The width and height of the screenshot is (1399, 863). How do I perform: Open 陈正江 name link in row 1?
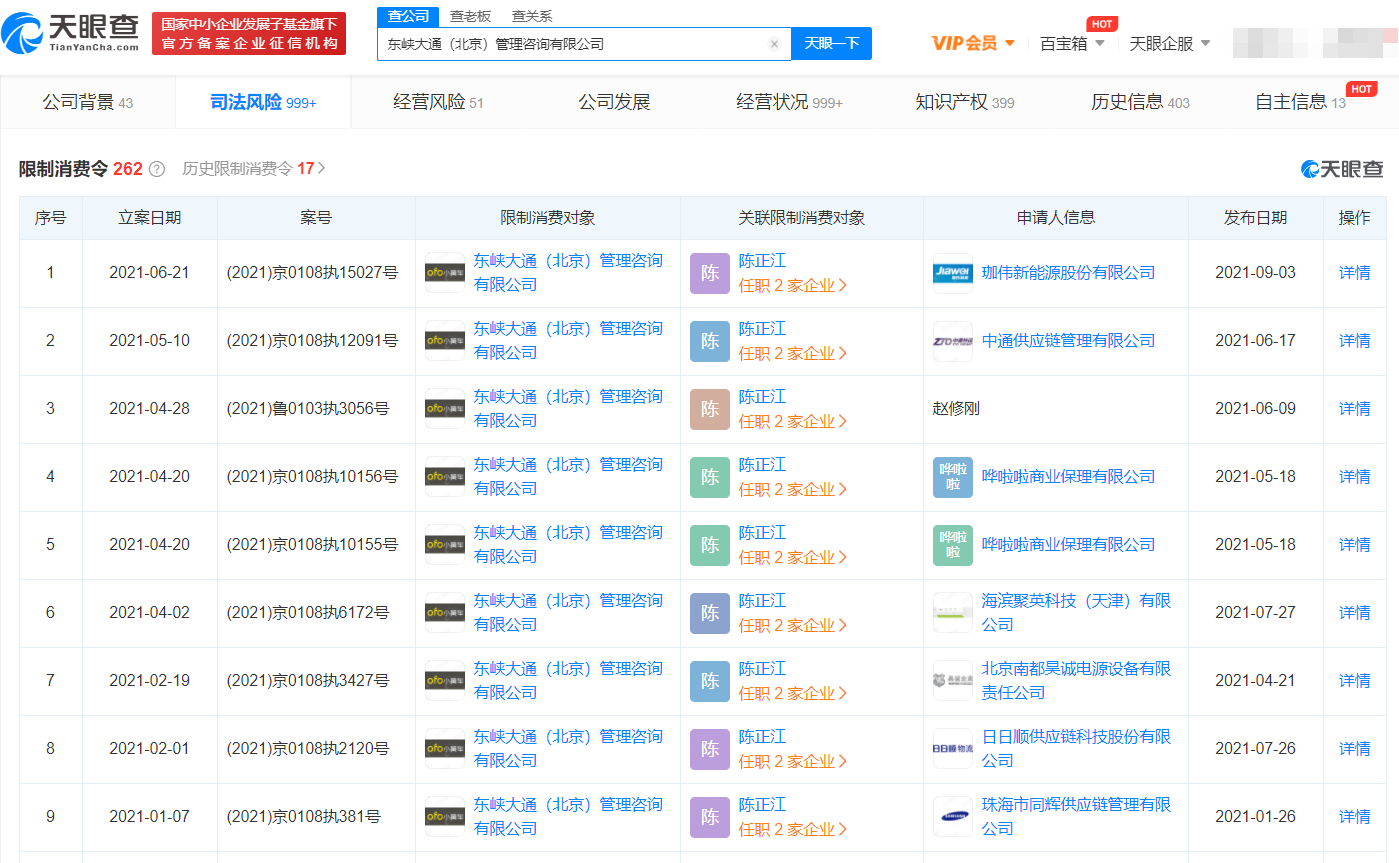(x=762, y=261)
